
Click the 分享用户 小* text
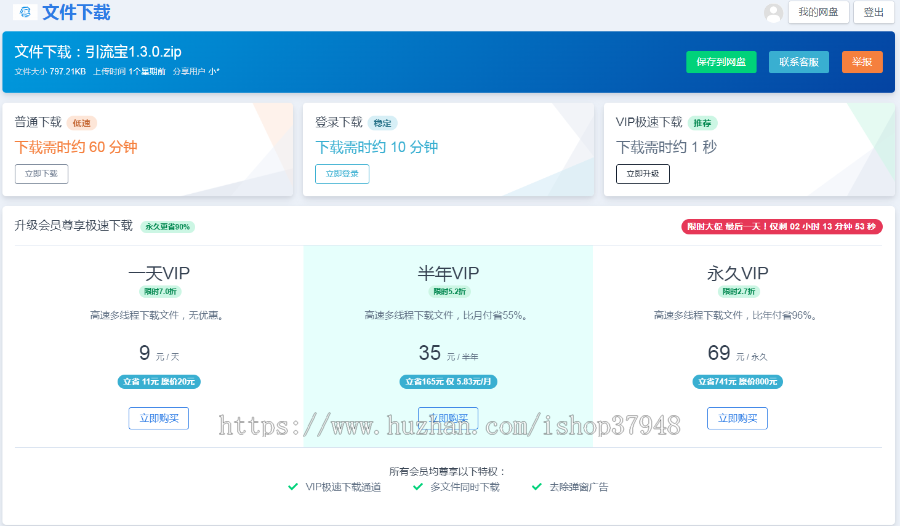click(x=196, y=72)
